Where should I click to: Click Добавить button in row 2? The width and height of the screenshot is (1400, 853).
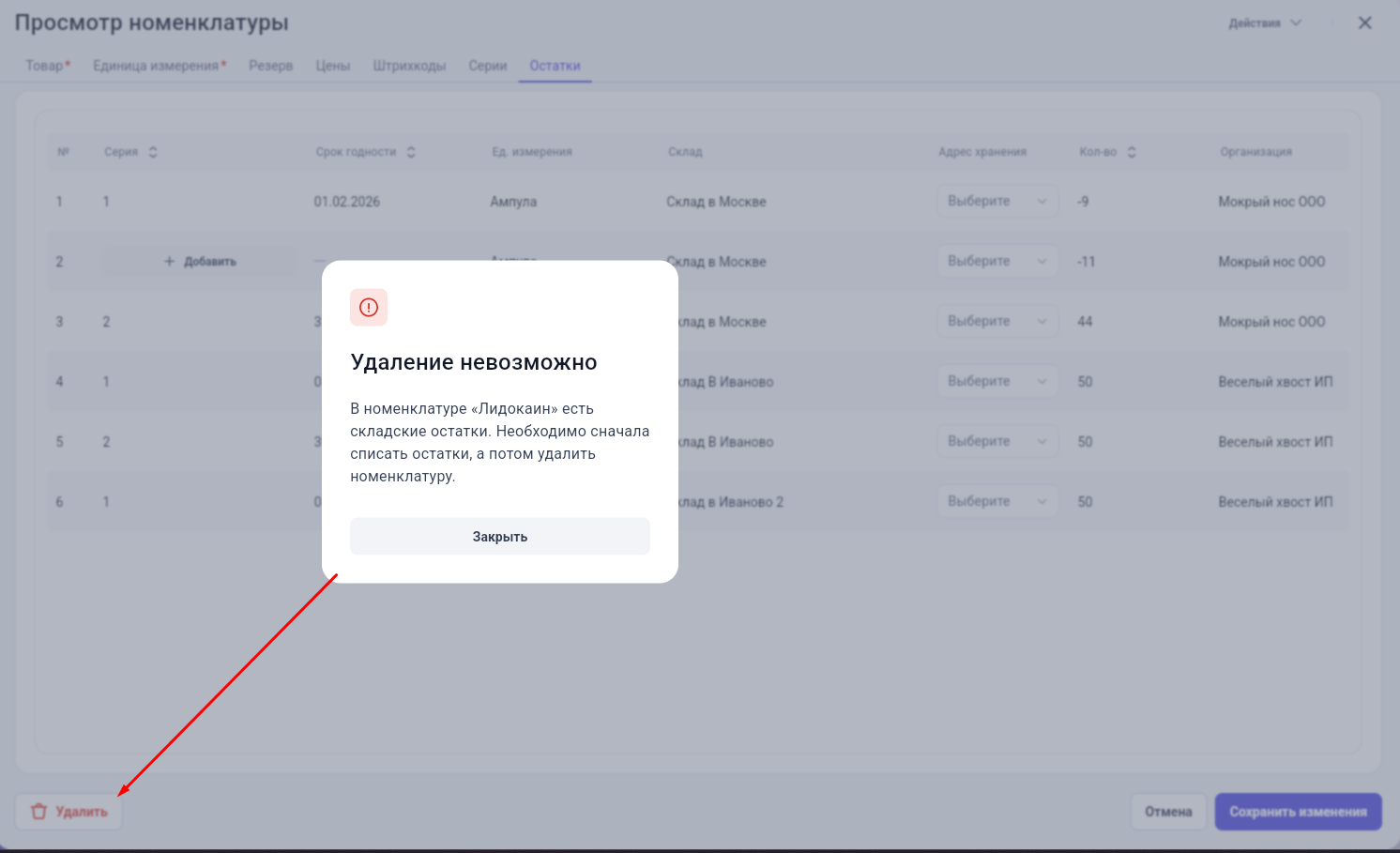pyautogui.click(x=199, y=262)
